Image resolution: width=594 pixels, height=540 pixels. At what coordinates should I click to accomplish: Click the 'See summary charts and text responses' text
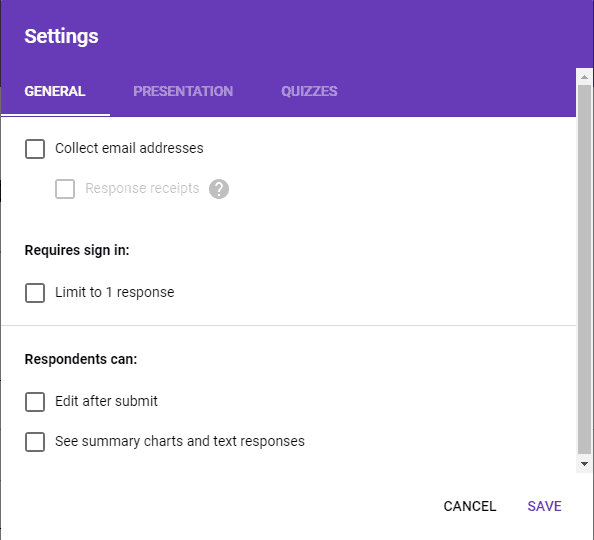click(180, 441)
